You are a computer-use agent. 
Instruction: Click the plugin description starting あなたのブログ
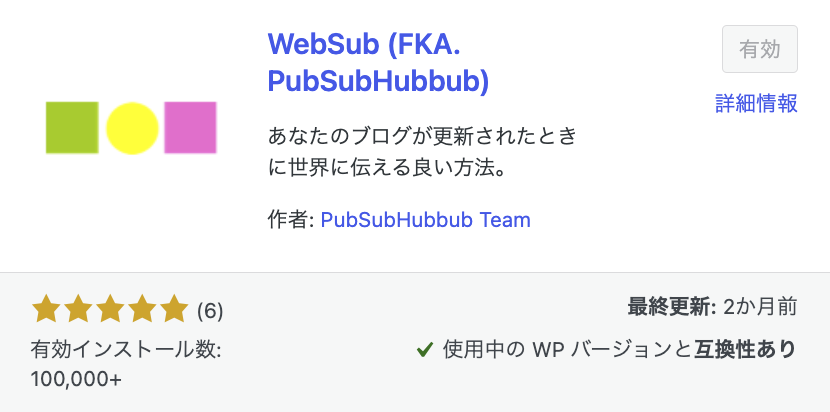pyautogui.click(x=422, y=153)
